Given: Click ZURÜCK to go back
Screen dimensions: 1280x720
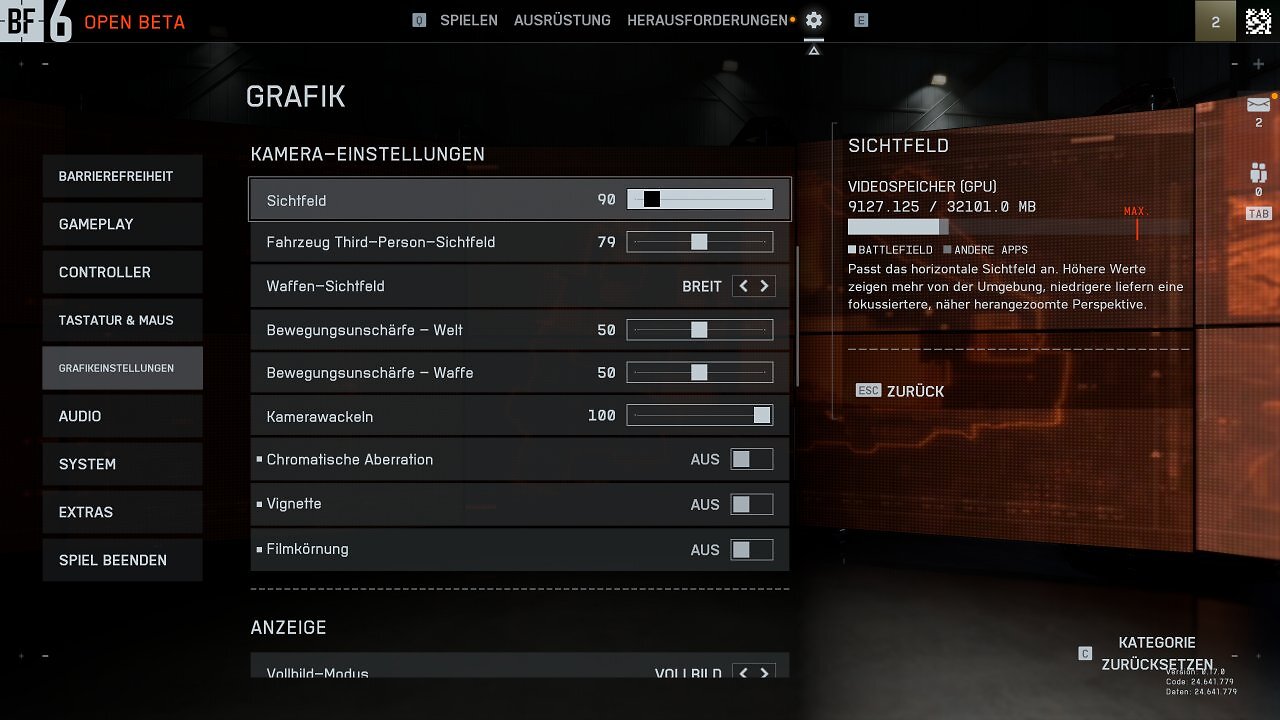Looking at the screenshot, I should (x=915, y=391).
